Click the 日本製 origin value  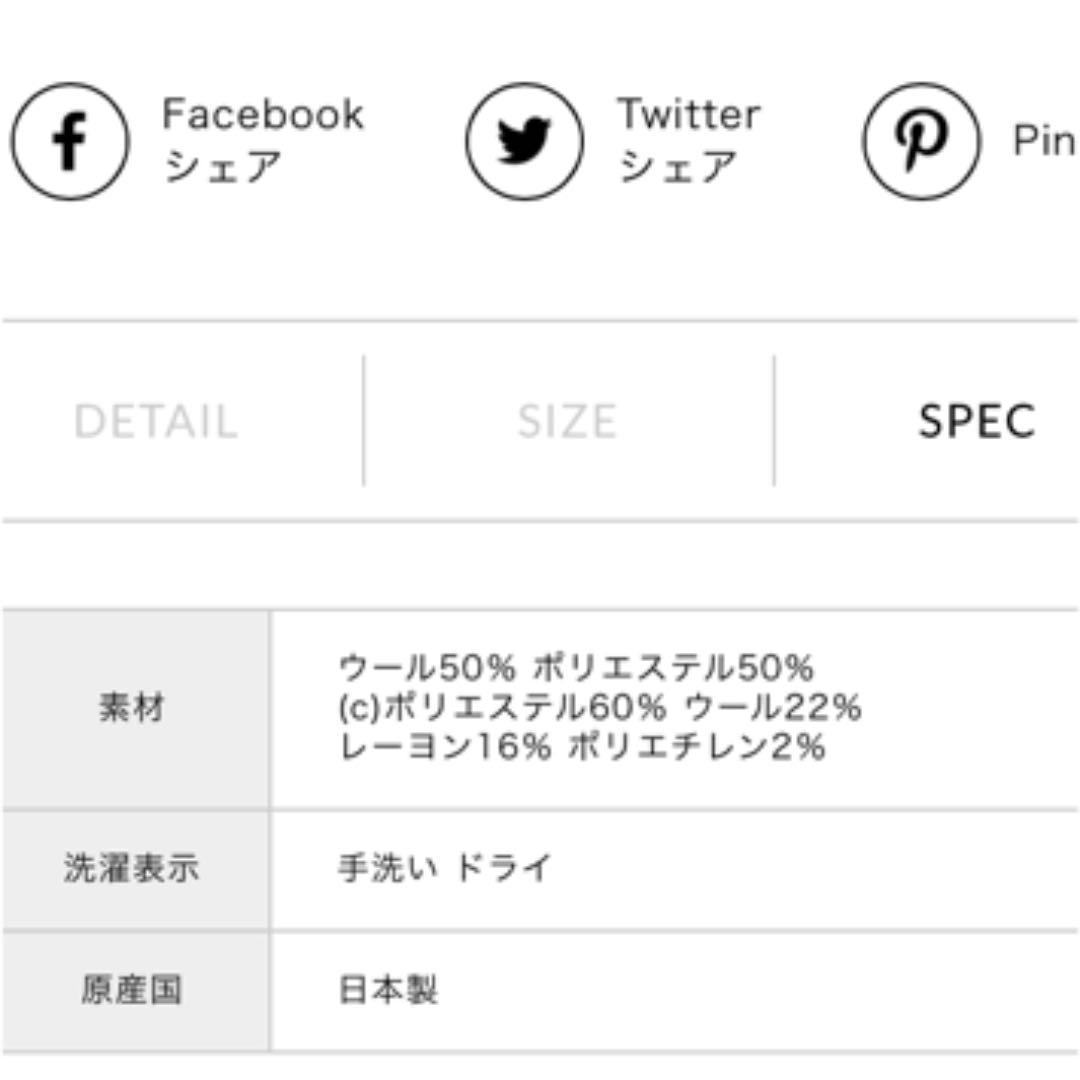(388, 990)
